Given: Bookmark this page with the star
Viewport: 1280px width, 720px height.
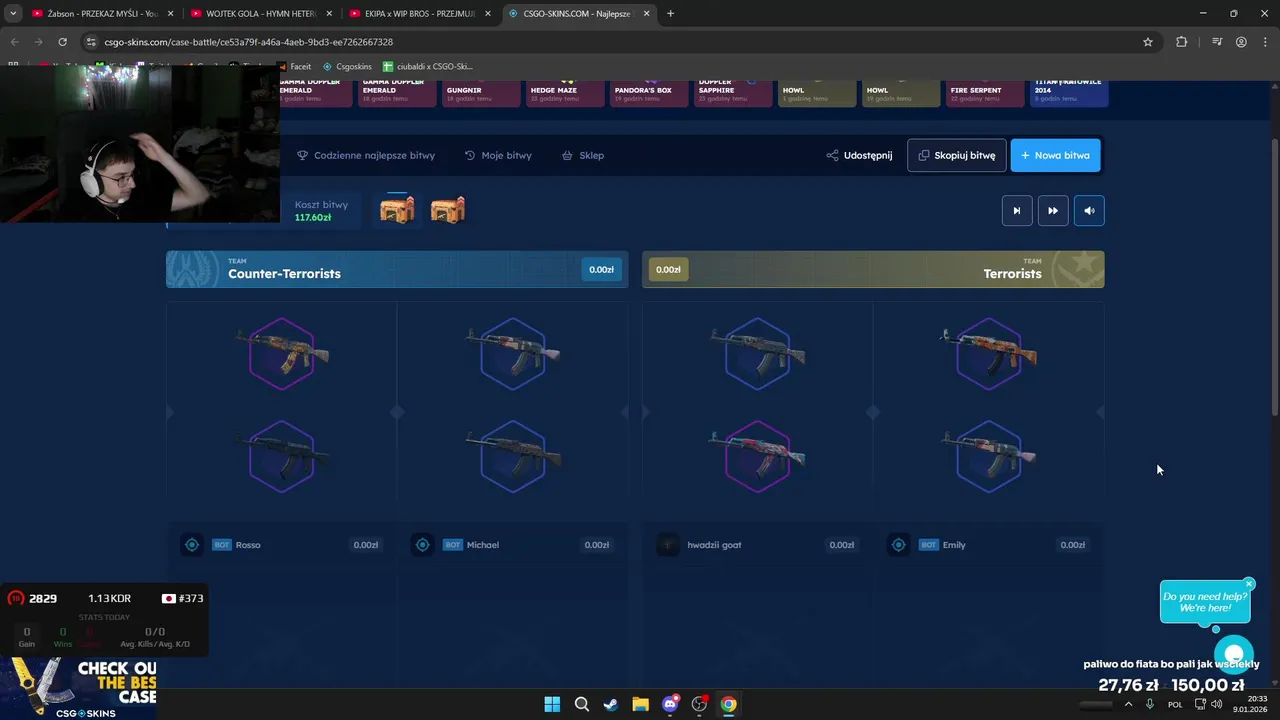Looking at the screenshot, I should [1148, 42].
